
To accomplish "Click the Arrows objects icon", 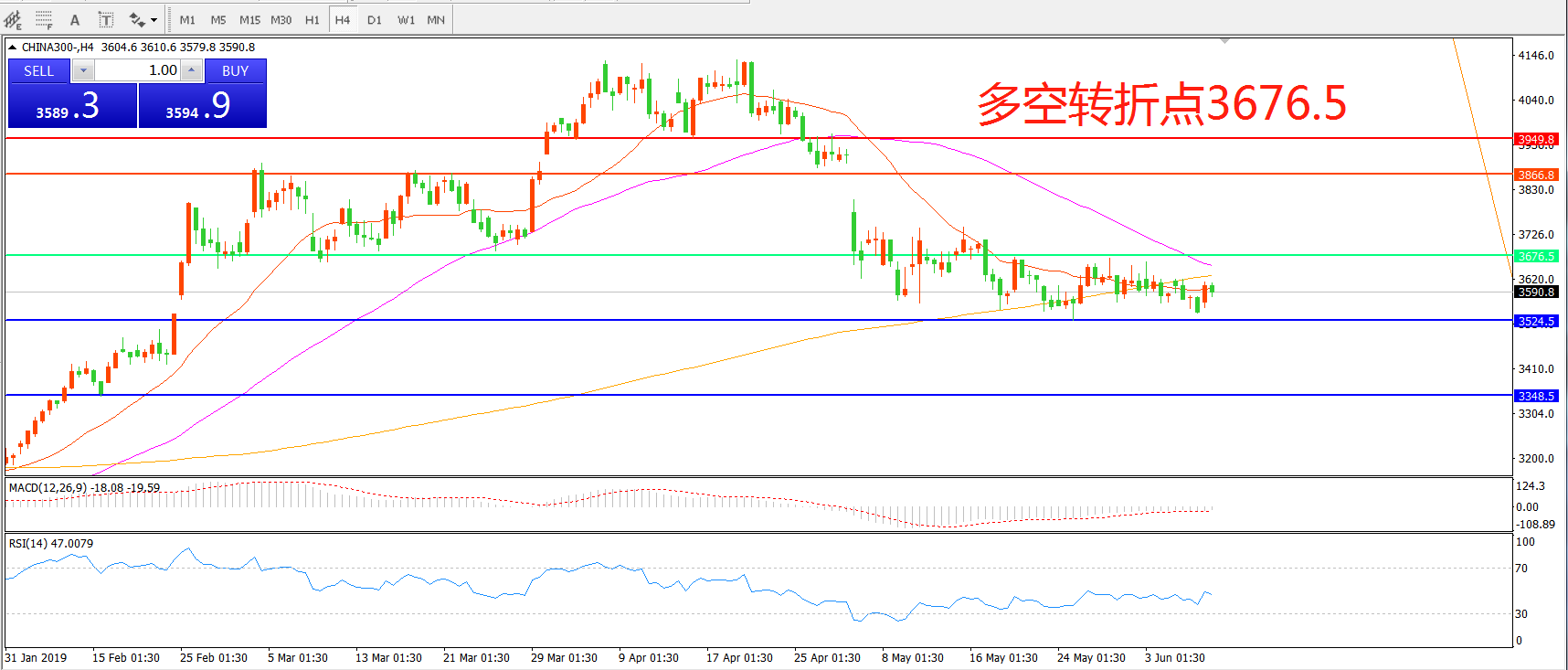I will click(137, 19).
